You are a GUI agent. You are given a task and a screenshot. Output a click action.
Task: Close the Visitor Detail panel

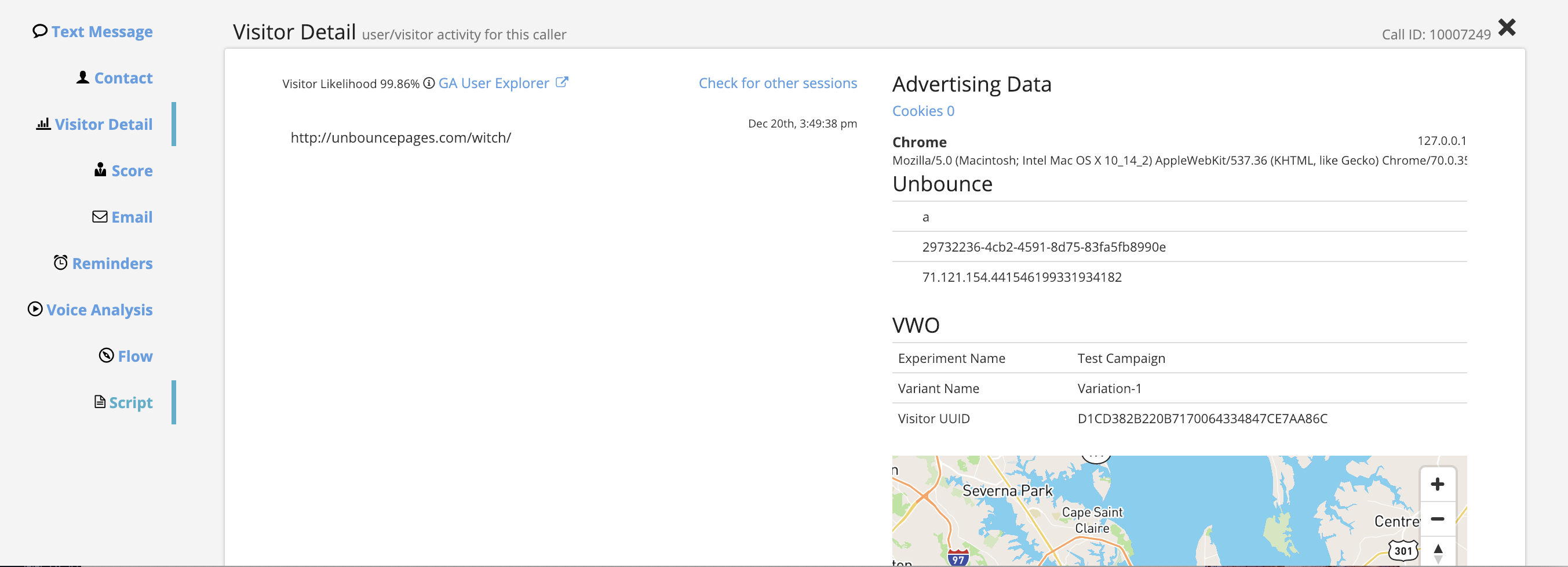[1507, 27]
